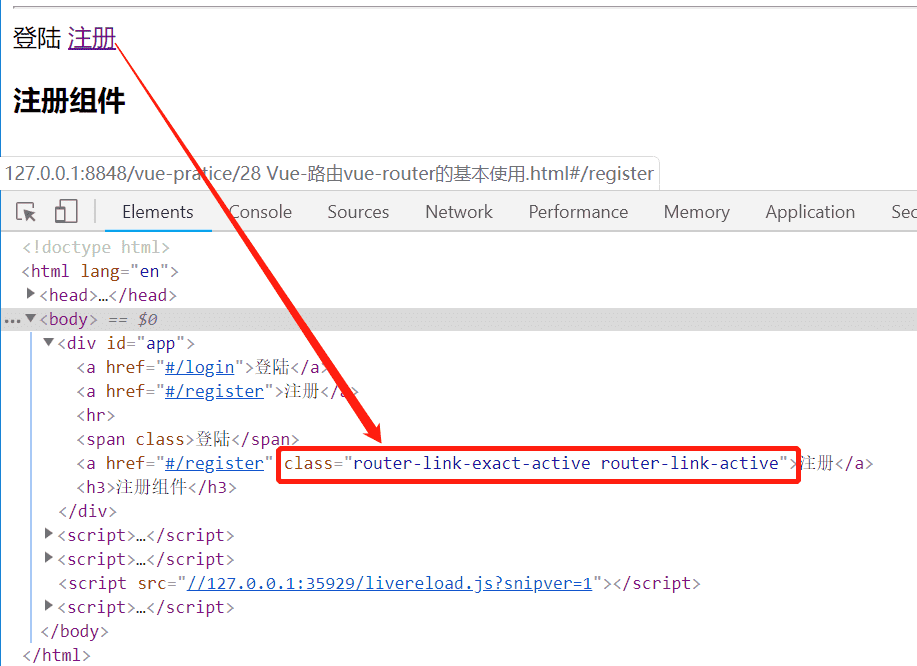Click the ellipsis before the body row
917x666 pixels.
click(12, 320)
